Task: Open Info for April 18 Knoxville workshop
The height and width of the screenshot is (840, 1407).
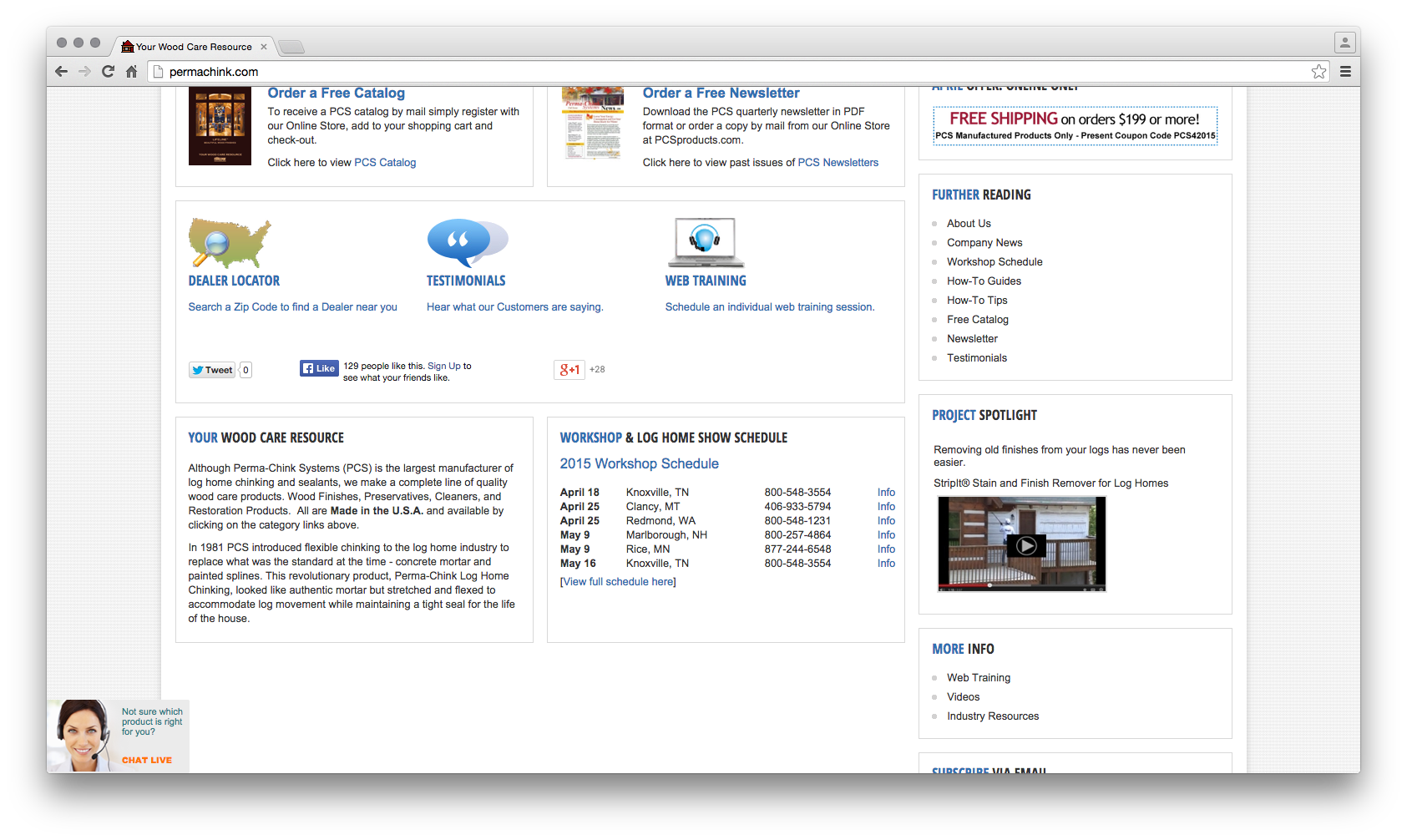Action: click(x=886, y=493)
